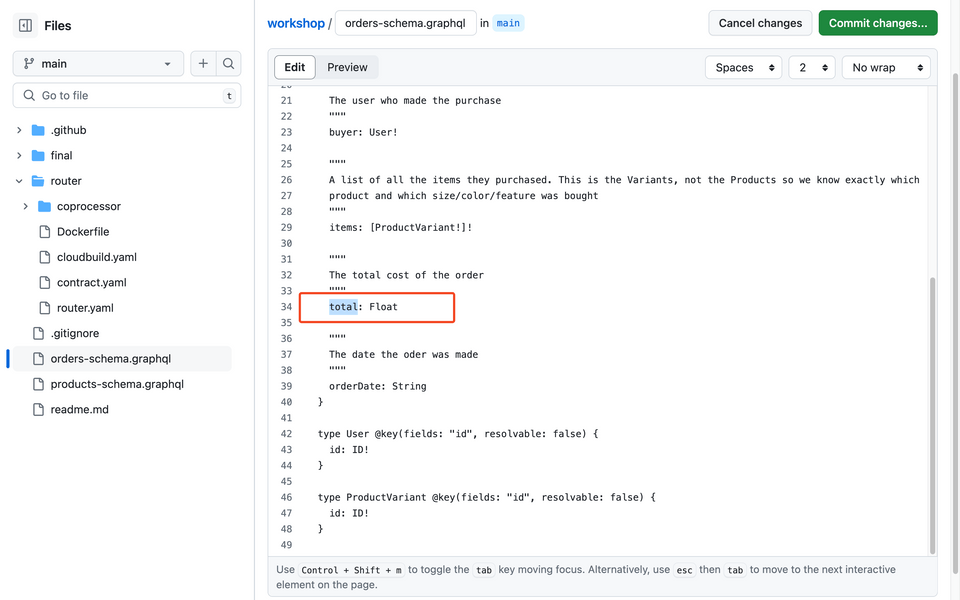
Task: Click the readme.md file icon
Action: pos(38,410)
